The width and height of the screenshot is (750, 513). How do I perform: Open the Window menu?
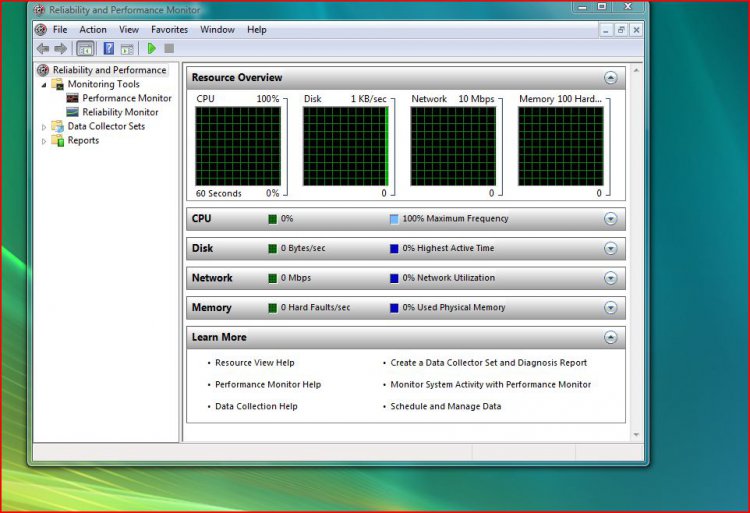click(x=217, y=30)
